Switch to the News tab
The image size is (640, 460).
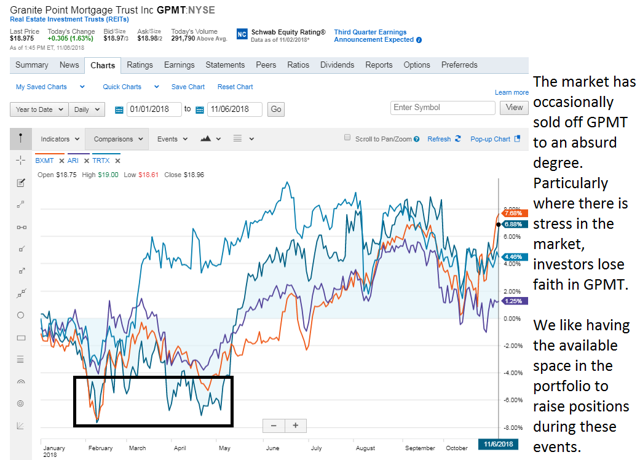[69, 65]
